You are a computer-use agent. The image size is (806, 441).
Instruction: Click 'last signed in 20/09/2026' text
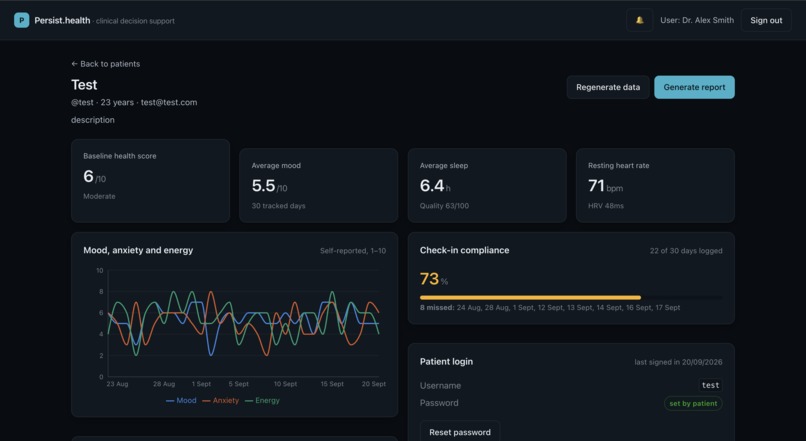pyautogui.click(x=679, y=362)
